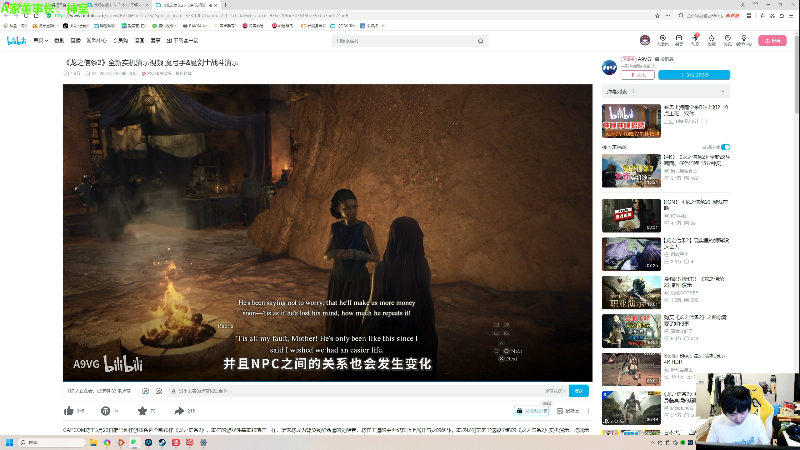Share the video with the arrow icon
The width and height of the screenshot is (800, 450).
pyautogui.click(x=179, y=411)
